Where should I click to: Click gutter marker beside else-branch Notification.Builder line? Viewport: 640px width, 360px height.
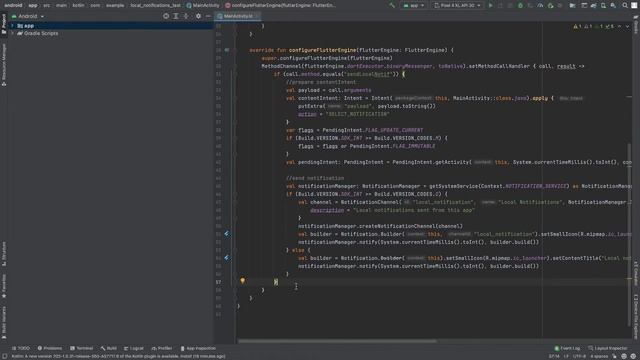coord(227,258)
